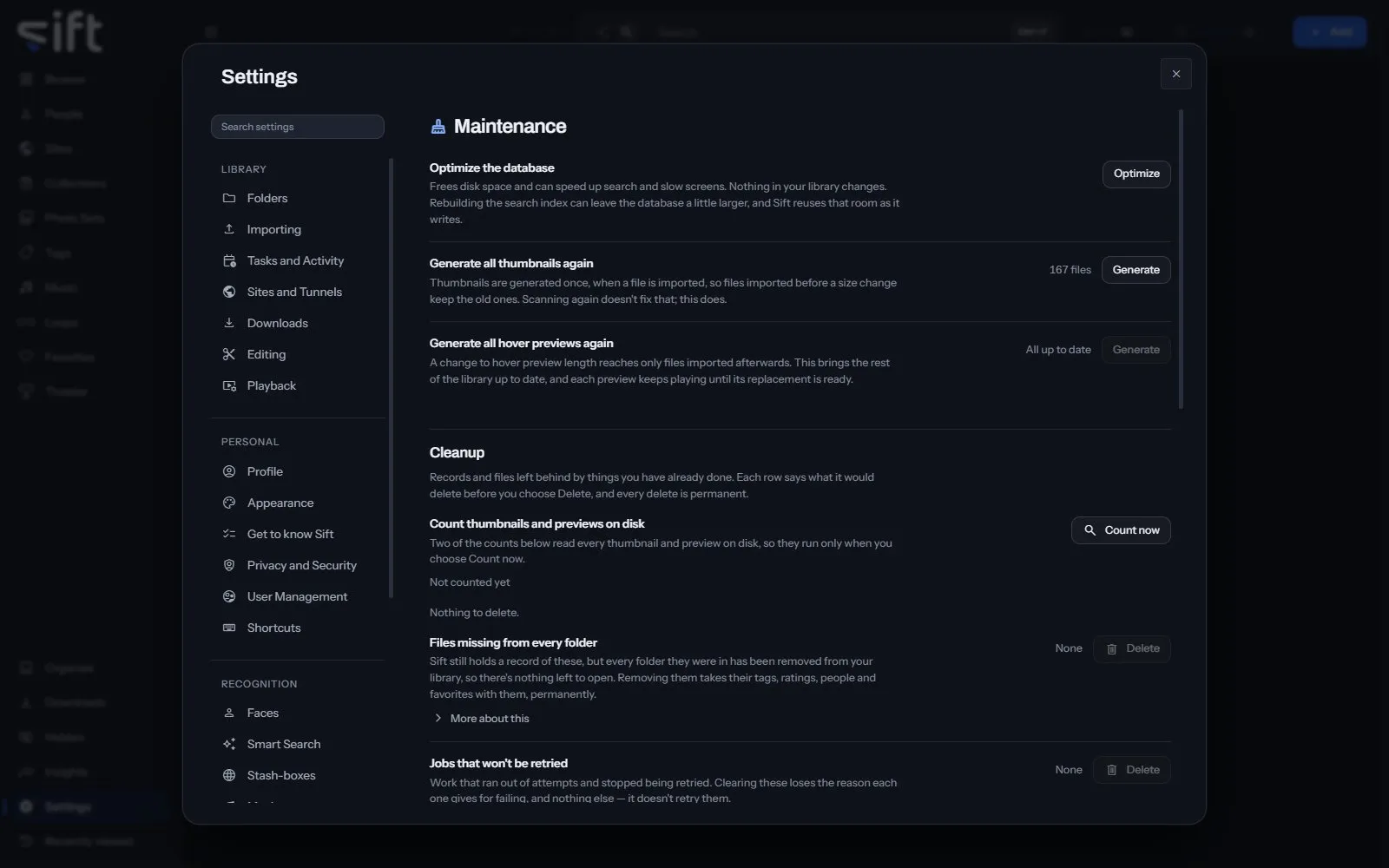Click the Folders icon in the settings sidebar
This screenshot has height=868, width=1389.
[x=229, y=198]
